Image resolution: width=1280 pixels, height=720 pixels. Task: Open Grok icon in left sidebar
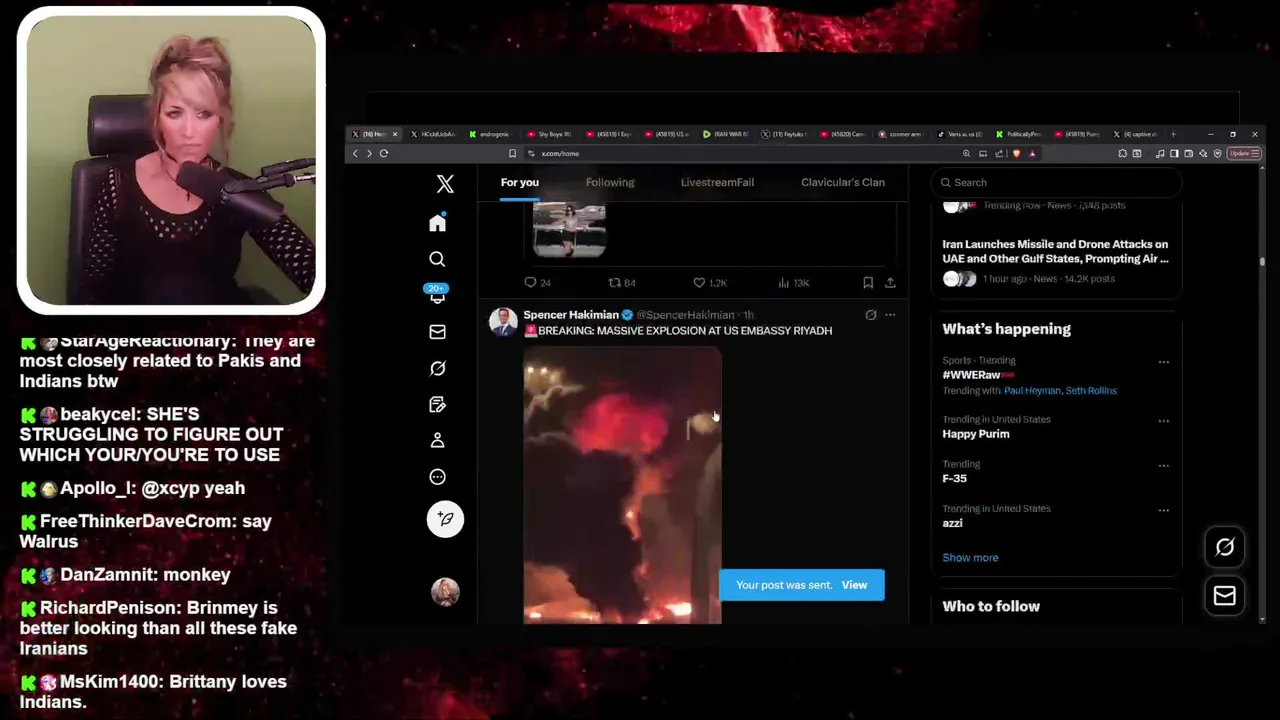tap(437, 368)
